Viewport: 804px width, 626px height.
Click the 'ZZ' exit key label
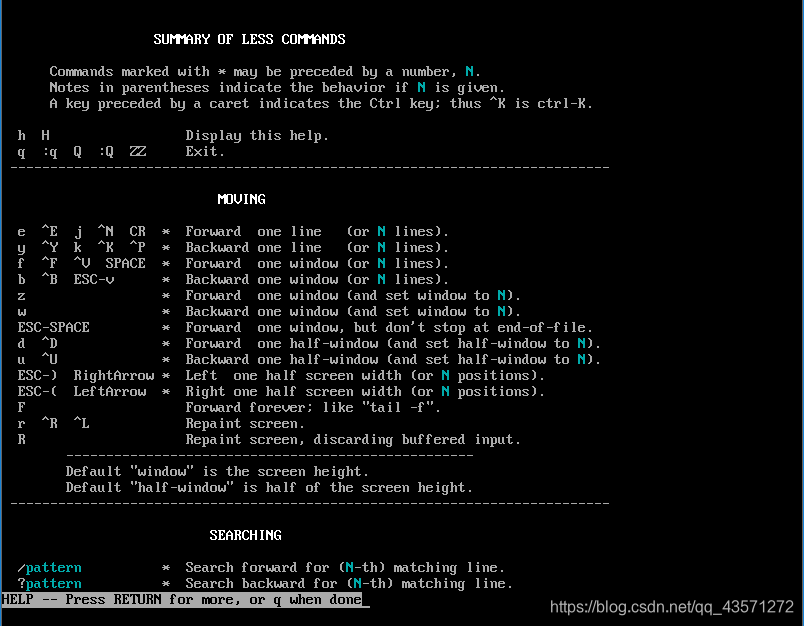138,152
